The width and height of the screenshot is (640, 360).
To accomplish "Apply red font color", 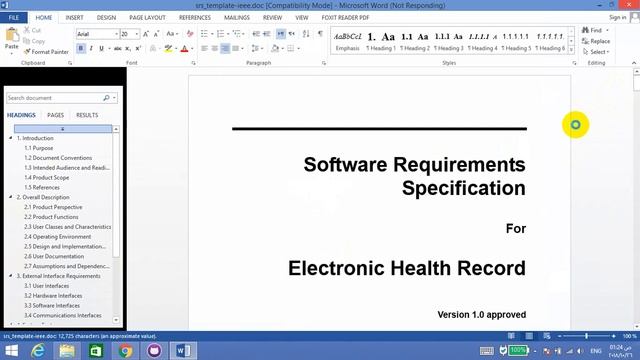I will coord(184,49).
